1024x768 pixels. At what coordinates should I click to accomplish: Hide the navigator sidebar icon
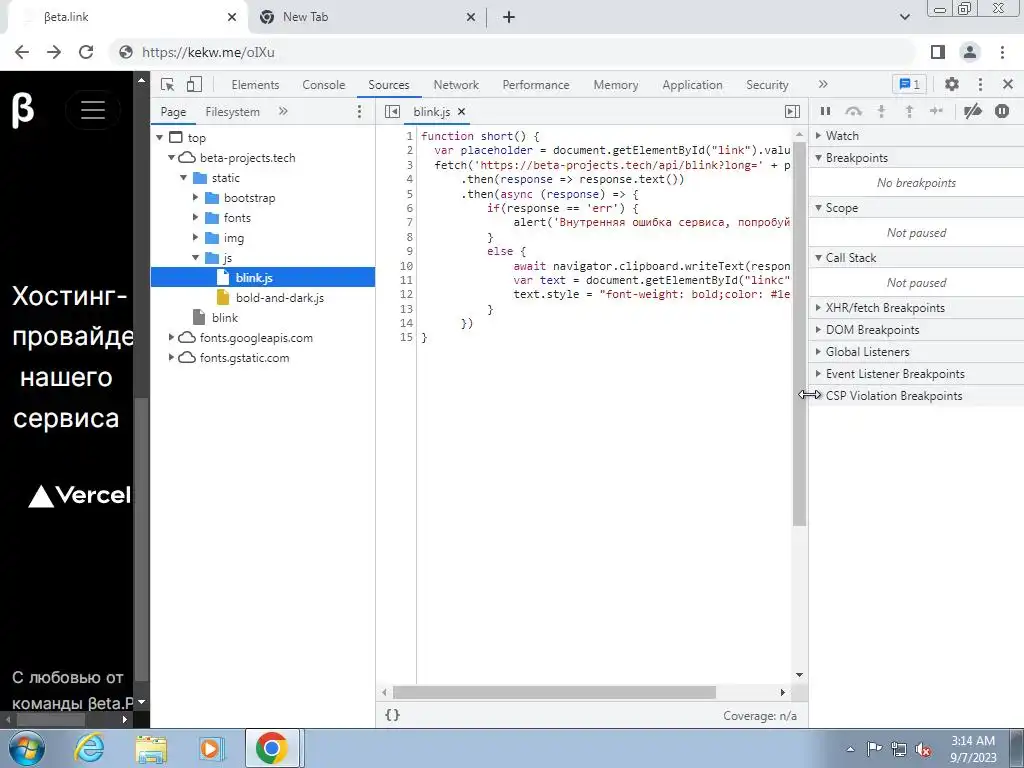coord(392,112)
